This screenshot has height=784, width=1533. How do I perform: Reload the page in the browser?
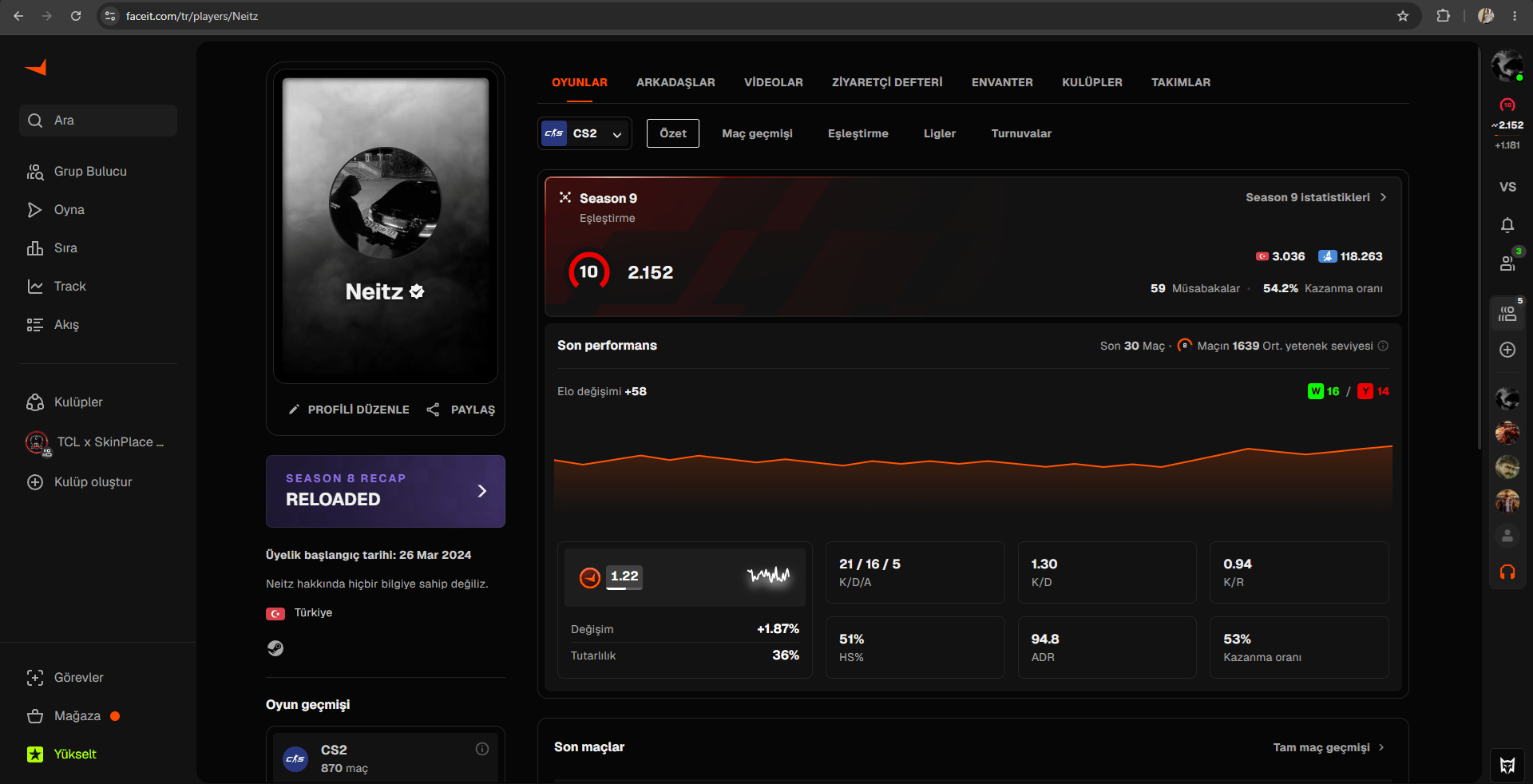click(76, 16)
